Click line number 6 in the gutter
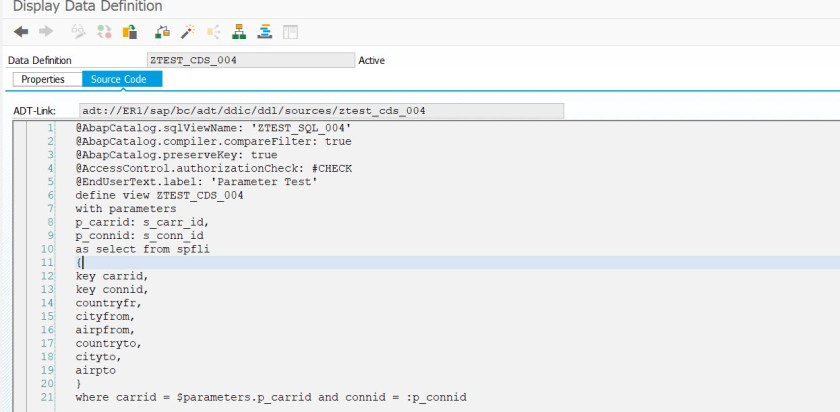Screen dimensions: 840x412 click(51, 195)
